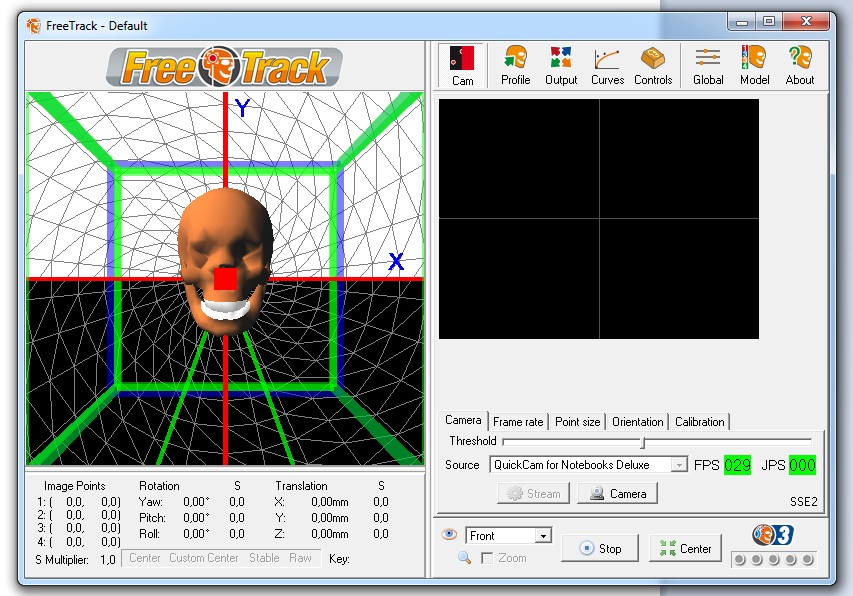The width and height of the screenshot is (853, 596).
Task: Click the Custom Center status label
Action: click(203, 558)
